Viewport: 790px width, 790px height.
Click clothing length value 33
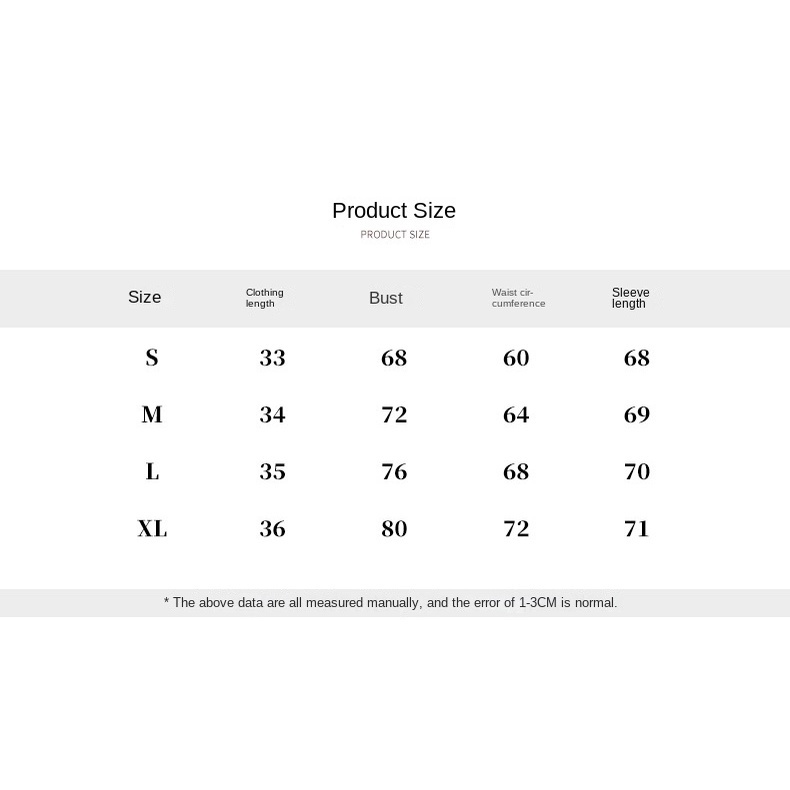click(x=272, y=358)
